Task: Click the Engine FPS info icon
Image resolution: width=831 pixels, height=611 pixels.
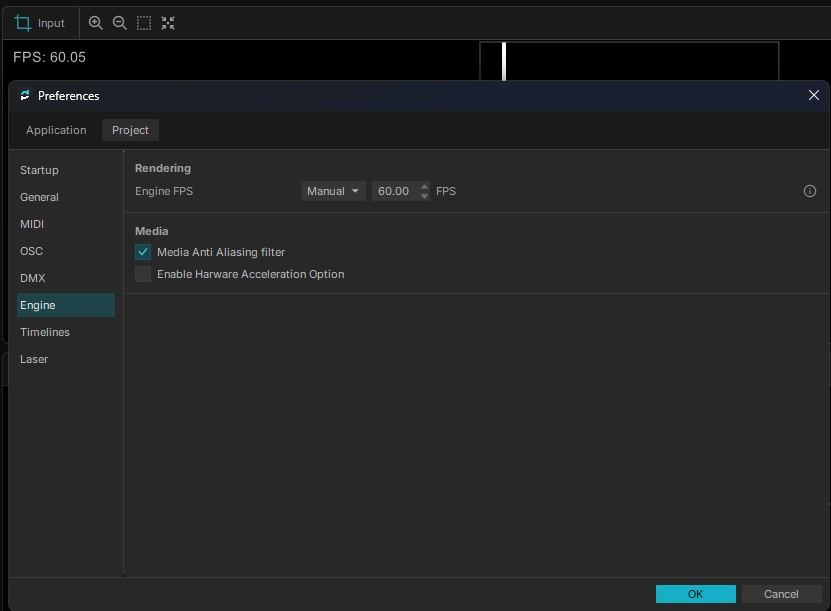Action: [x=810, y=191]
